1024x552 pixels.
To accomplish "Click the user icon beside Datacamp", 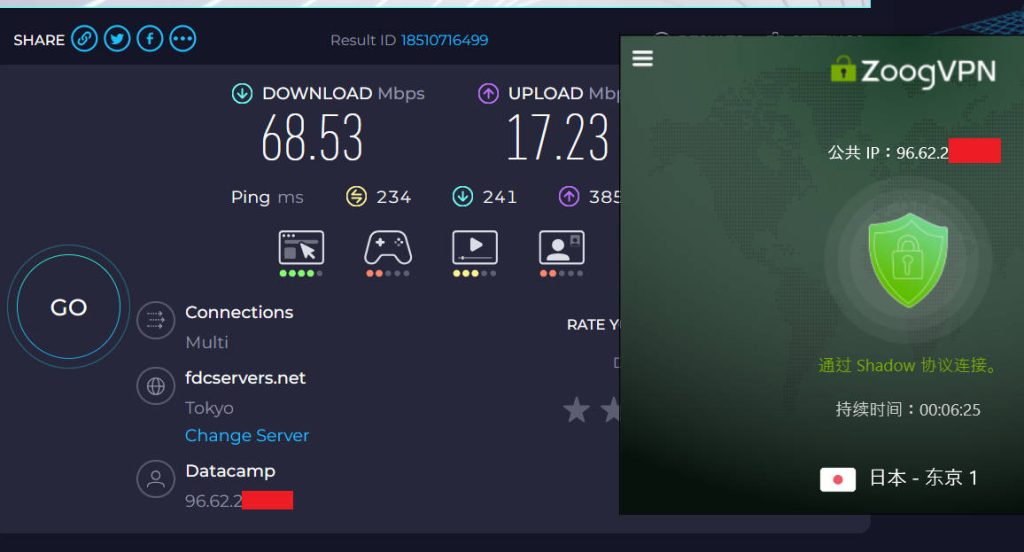I will 156,479.
